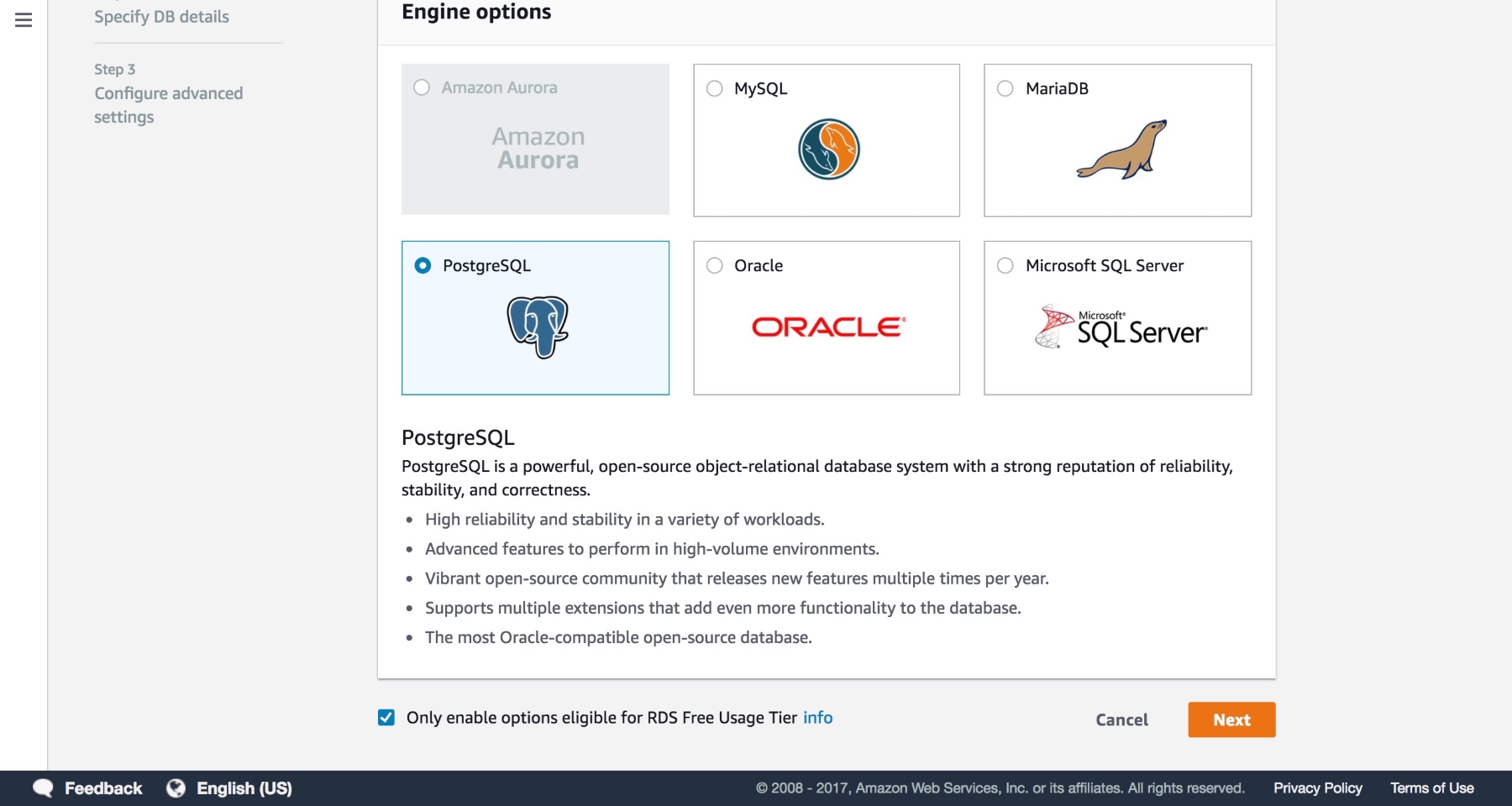Open the Feedback link
1512x806 pixels.
tap(103, 788)
